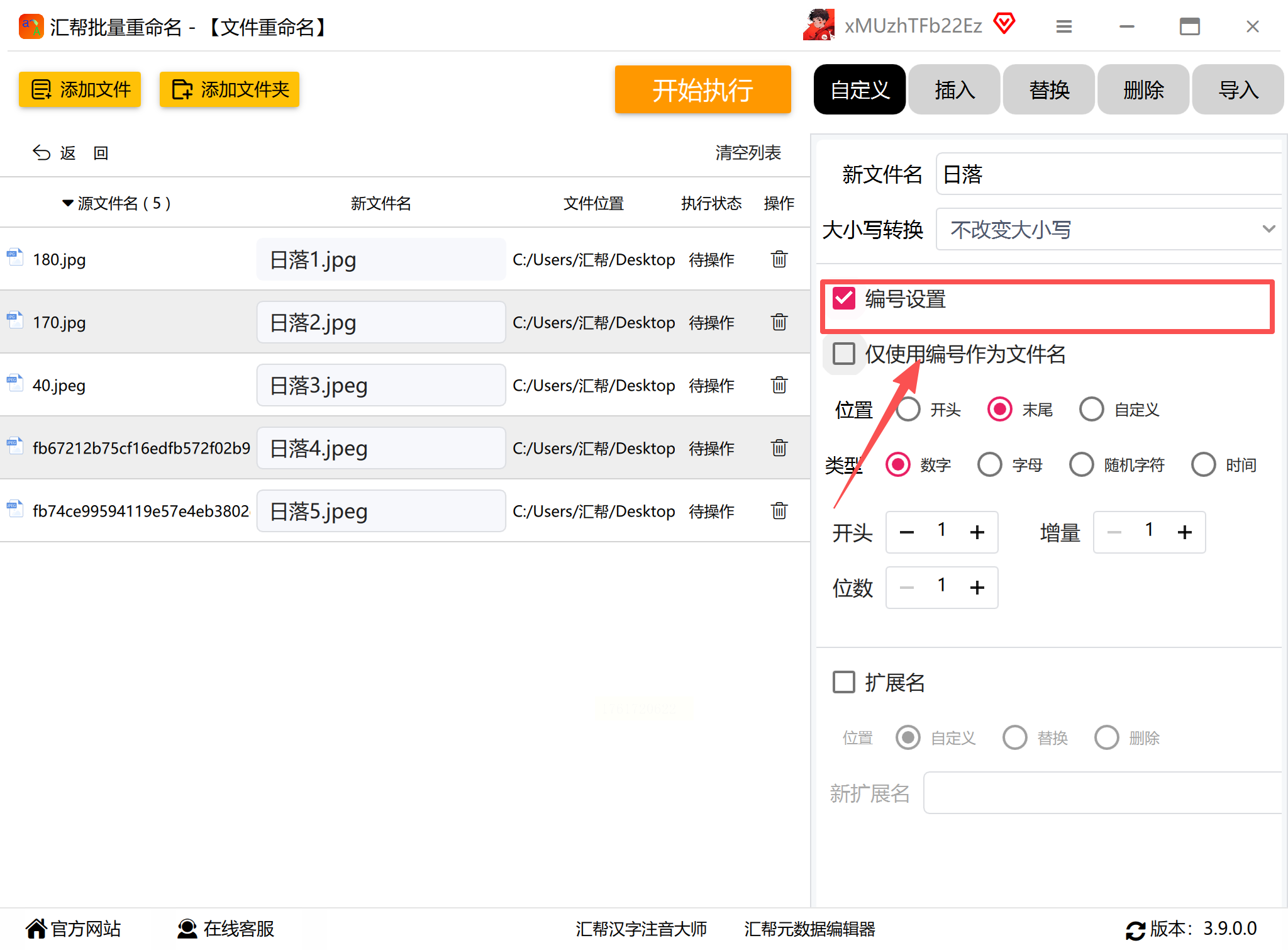Uncheck the 编号设置 checkbox
The width and height of the screenshot is (1288, 950).
pyautogui.click(x=843, y=299)
